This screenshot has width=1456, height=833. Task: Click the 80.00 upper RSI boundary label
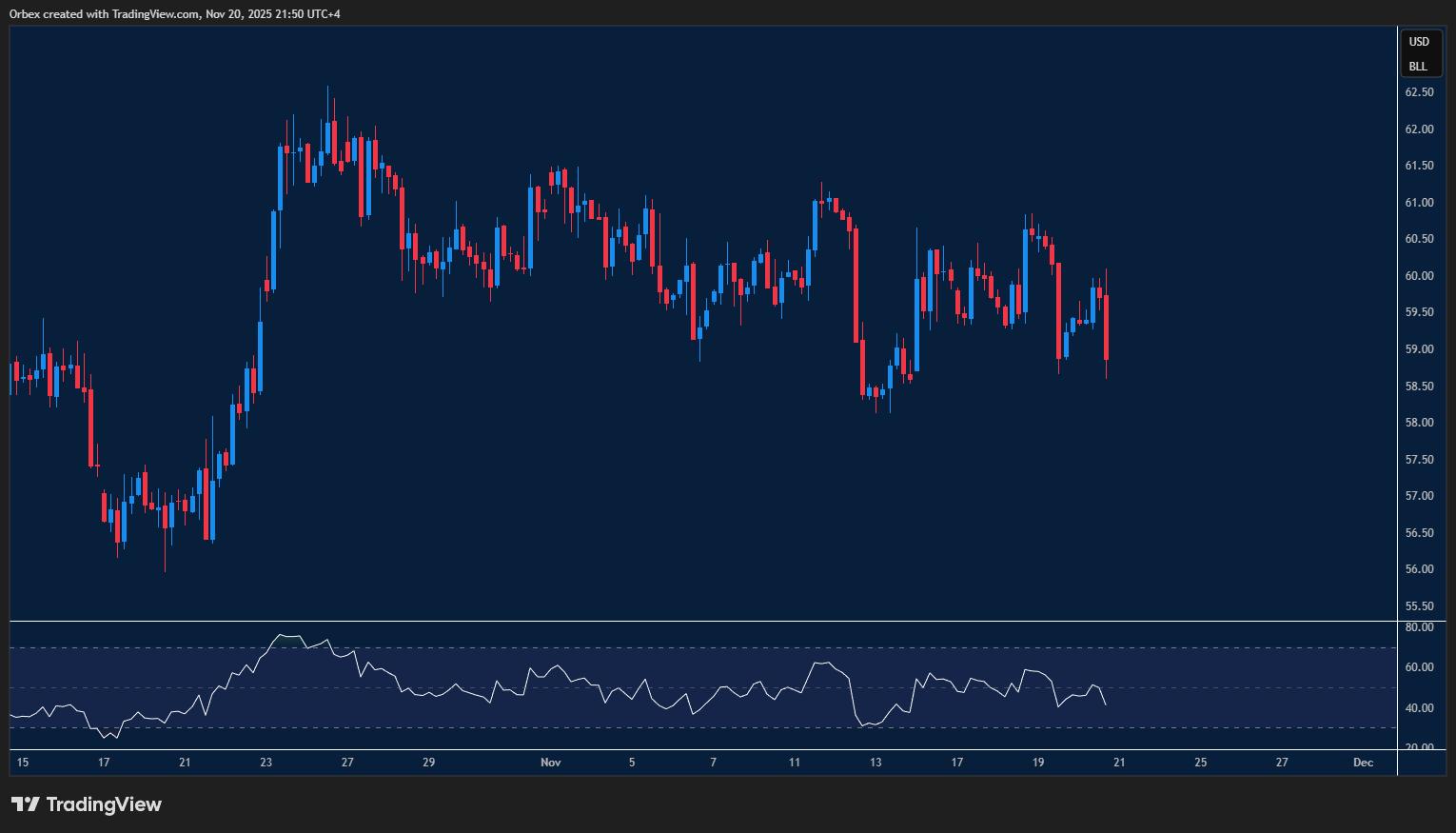(1419, 626)
